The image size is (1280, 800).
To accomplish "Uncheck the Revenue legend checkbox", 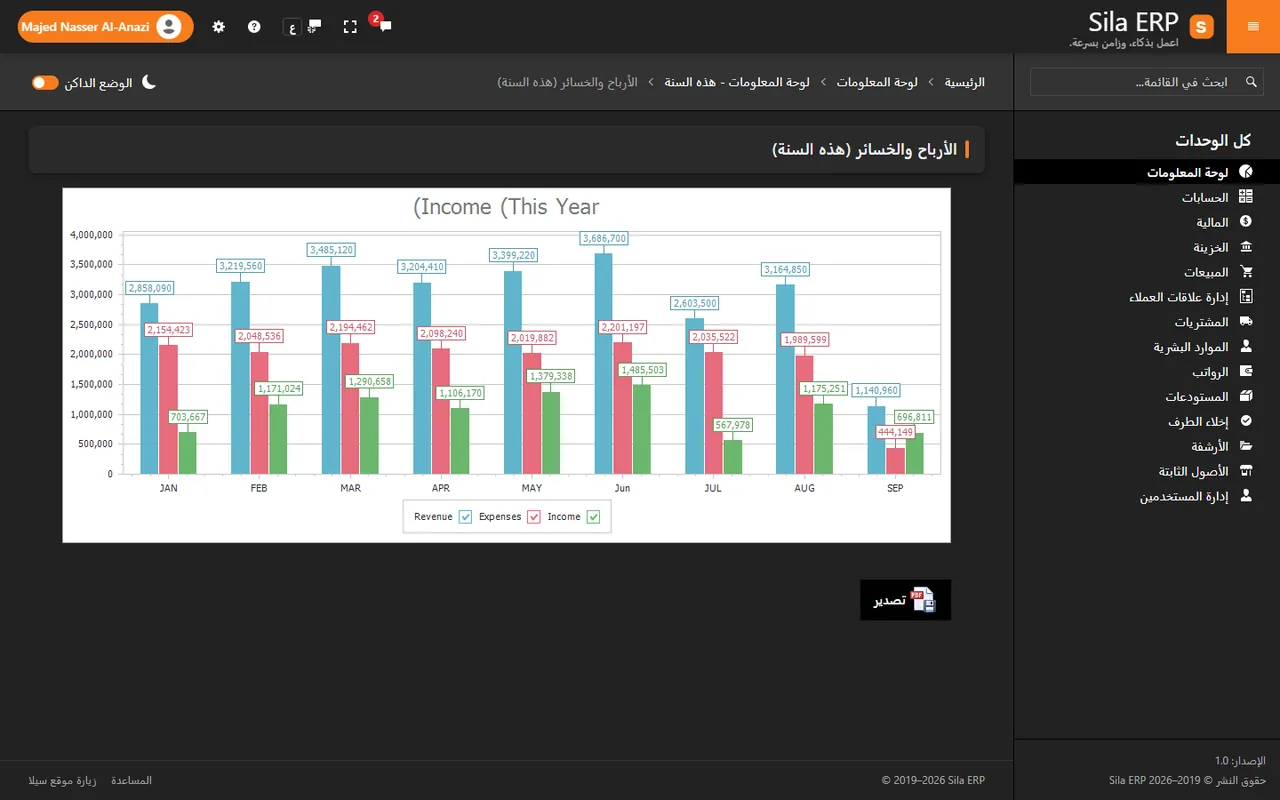I will [x=465, y=517].
